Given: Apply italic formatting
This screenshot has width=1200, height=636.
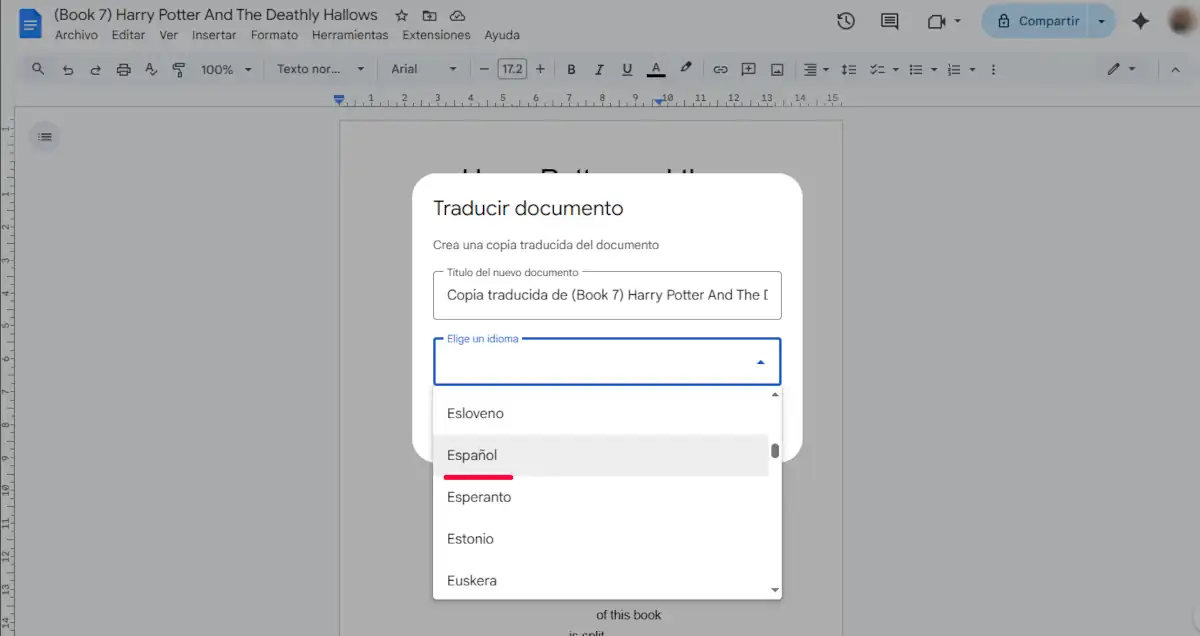Looking at the screenshot, I should click(x=599, y=69).
